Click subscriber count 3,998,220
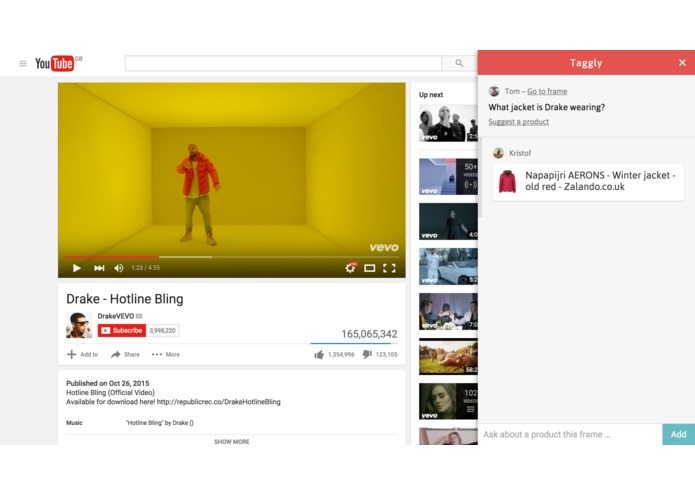Image resolution: width=695 pixels, height=494 pixels. (163, 331)
